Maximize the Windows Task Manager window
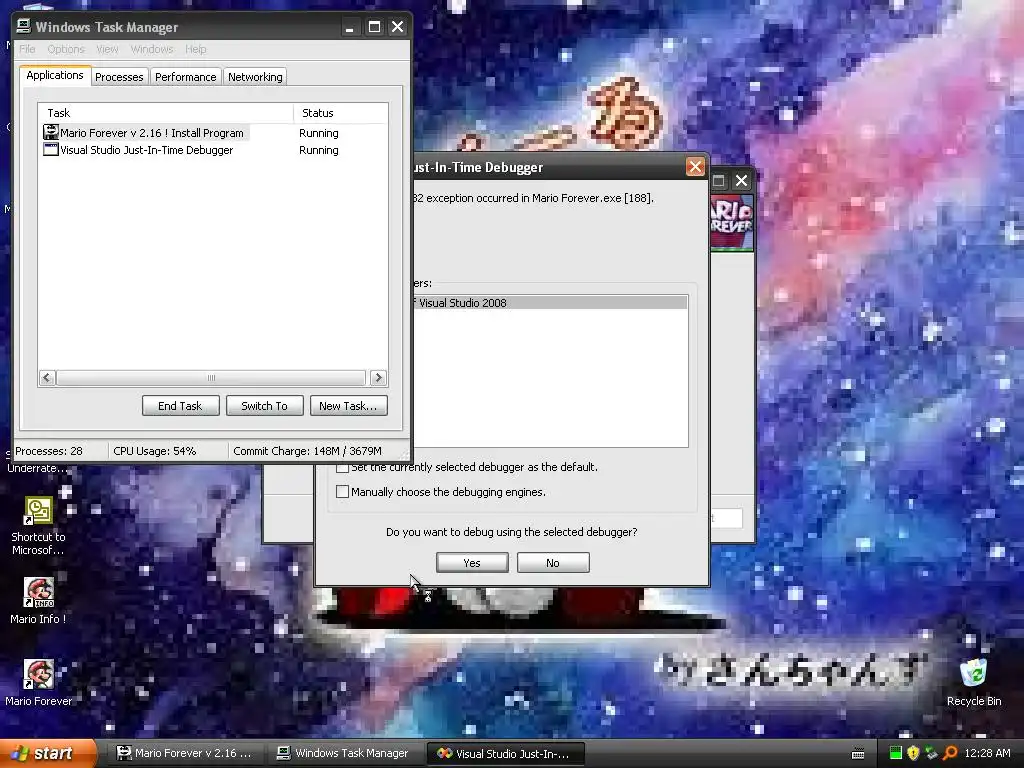 (x=374, y=27)
